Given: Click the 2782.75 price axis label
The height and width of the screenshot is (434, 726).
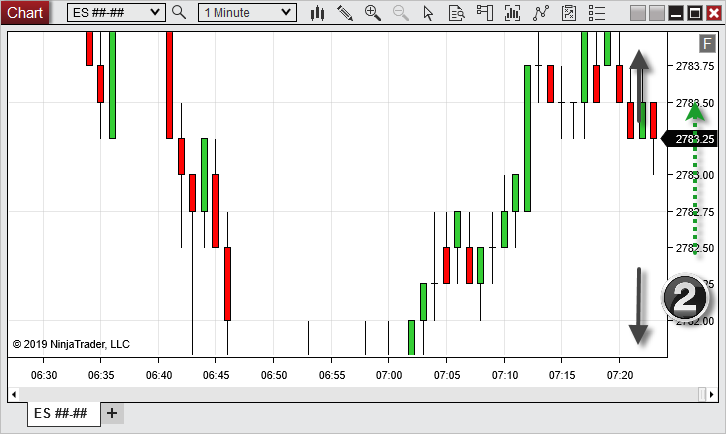Looking at the screenshot, I should [695, 212].
